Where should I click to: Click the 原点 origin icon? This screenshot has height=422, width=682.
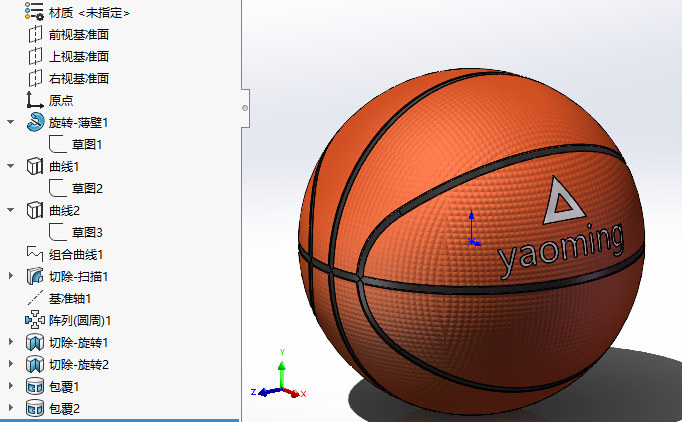[x=35, y=100]
